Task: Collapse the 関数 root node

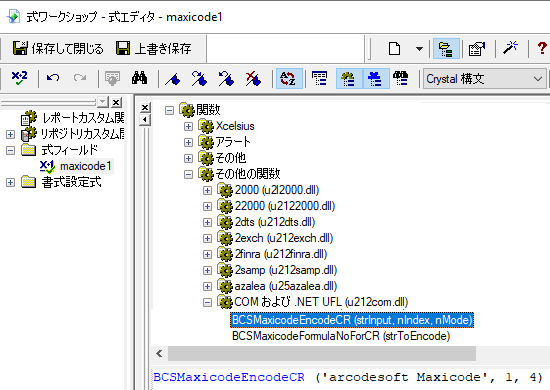Action: 169,110
